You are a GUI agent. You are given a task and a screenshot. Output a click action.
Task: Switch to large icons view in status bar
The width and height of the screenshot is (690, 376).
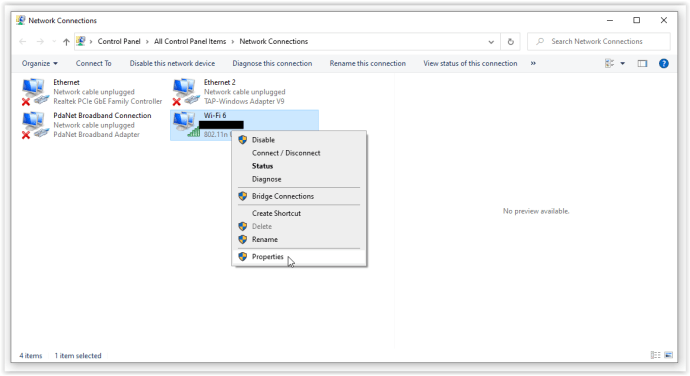click(x=669, y=355)
